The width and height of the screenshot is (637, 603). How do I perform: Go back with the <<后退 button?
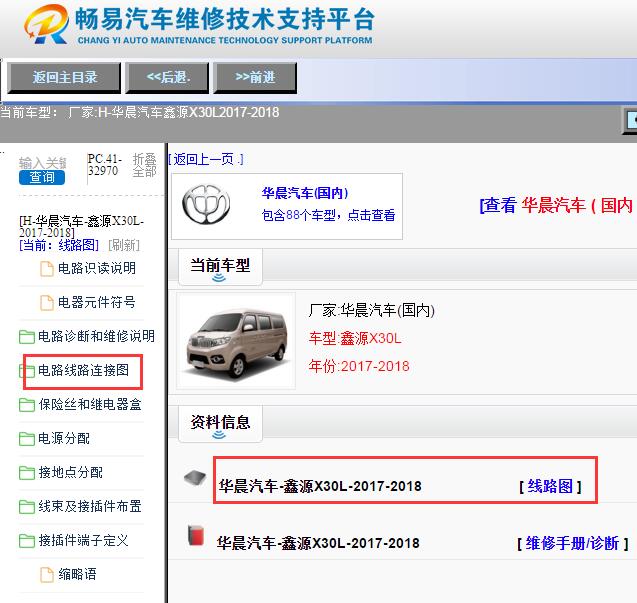click(x=167, y=77)
